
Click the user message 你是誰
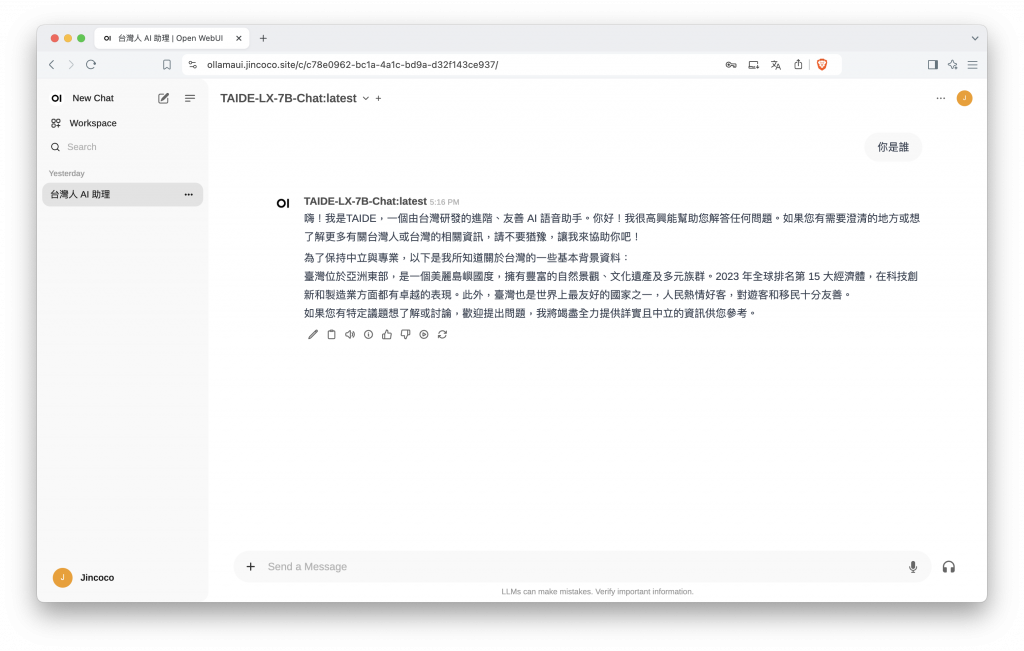[x=893, y=147]
